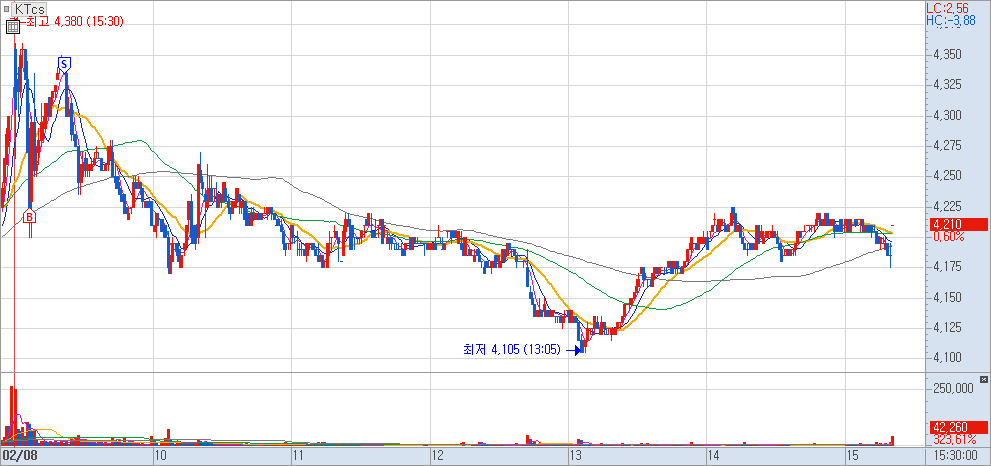Viewport: 991px width, 466px height.
Task: Click the 4,100 price axis label
Action: pyautogui.click(x=947, y=358)
